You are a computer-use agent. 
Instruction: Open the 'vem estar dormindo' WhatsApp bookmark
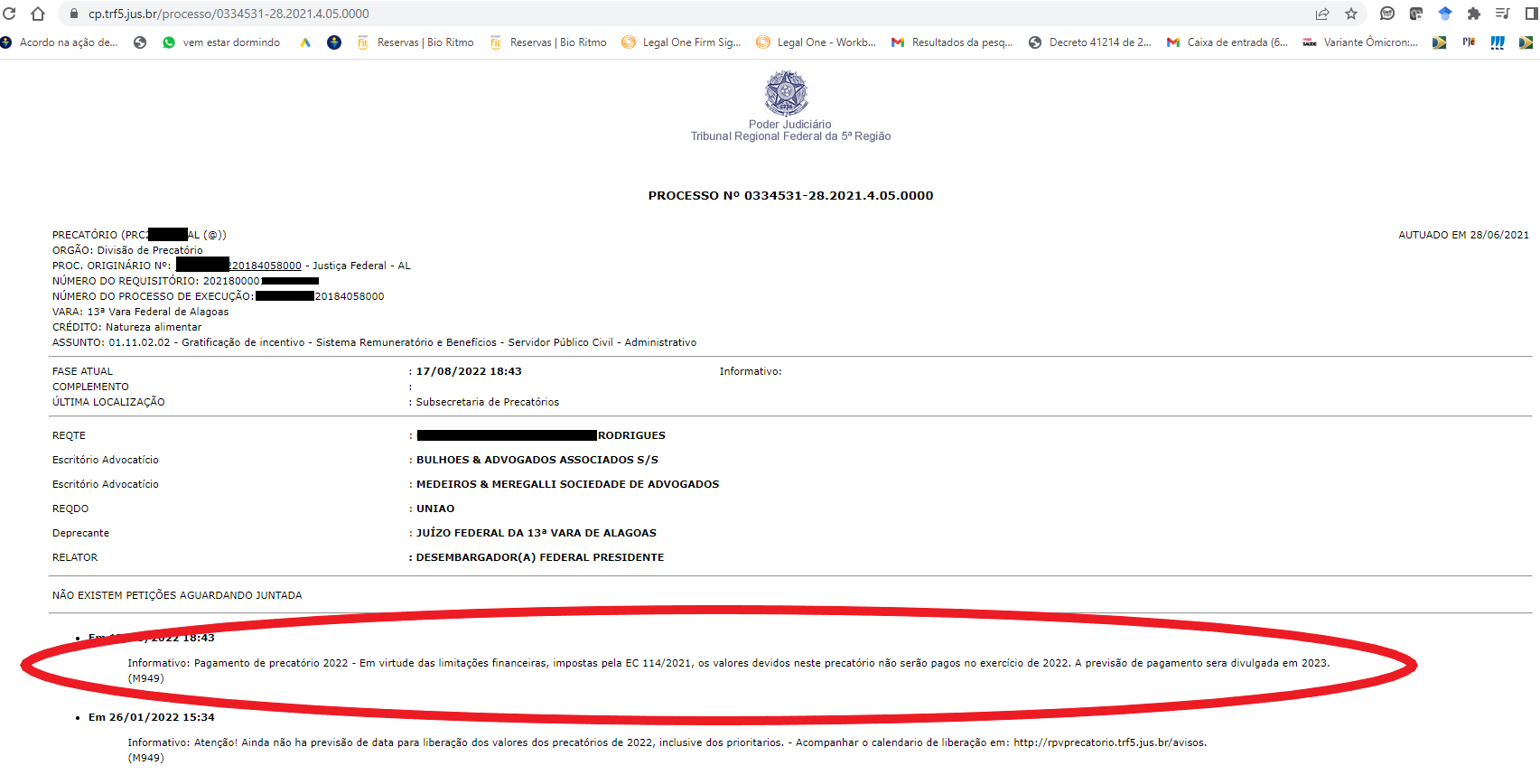221,42
